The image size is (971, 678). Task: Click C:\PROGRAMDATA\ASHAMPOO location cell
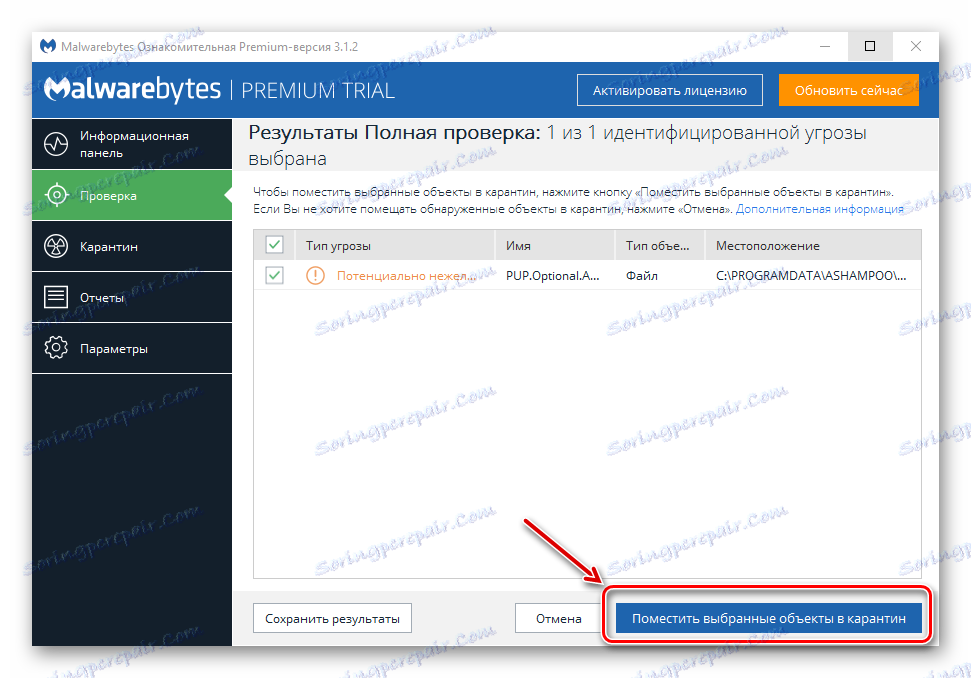click(x=811, y=276)
